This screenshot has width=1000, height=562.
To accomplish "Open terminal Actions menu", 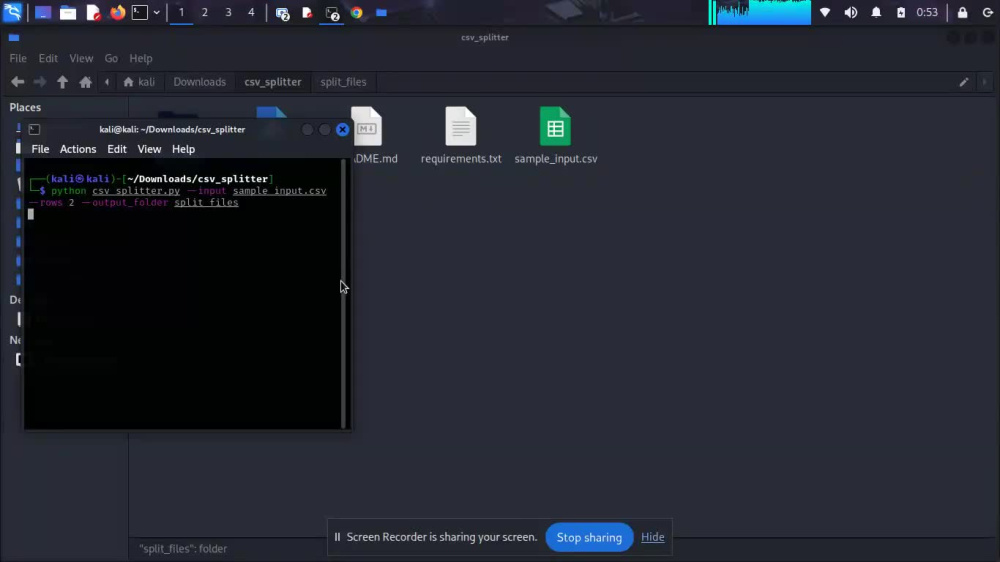I will (78, 149).
